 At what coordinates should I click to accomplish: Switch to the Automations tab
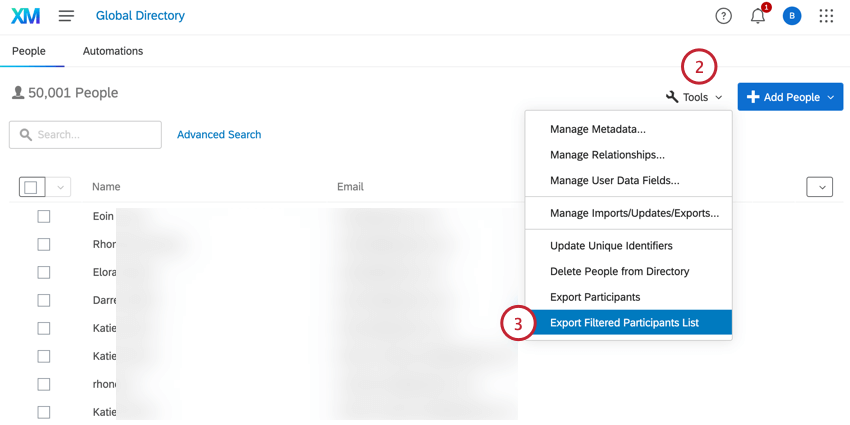(x=113, y=51)
